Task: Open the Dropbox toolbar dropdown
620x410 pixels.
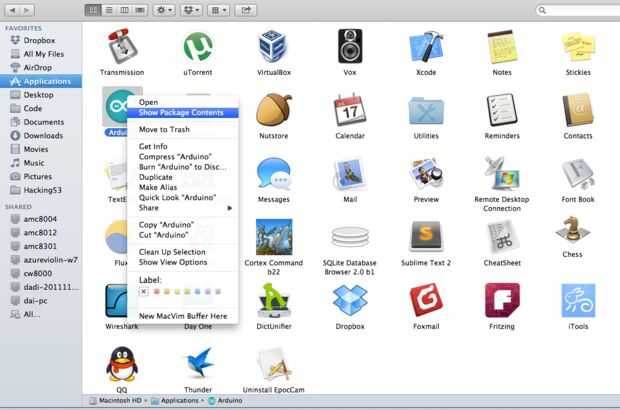Action: [x=191, y=10]
